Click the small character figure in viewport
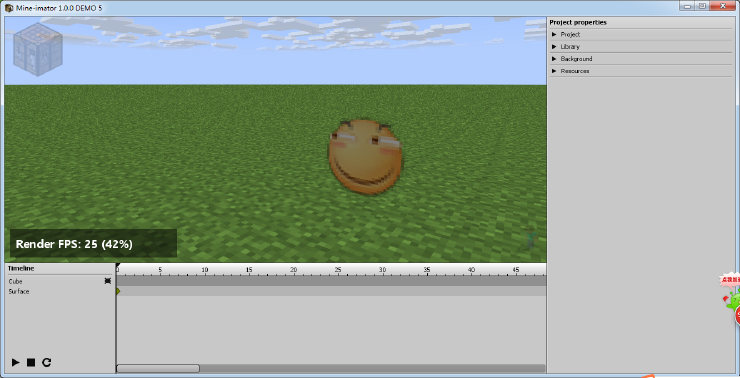 pos(530,237)
